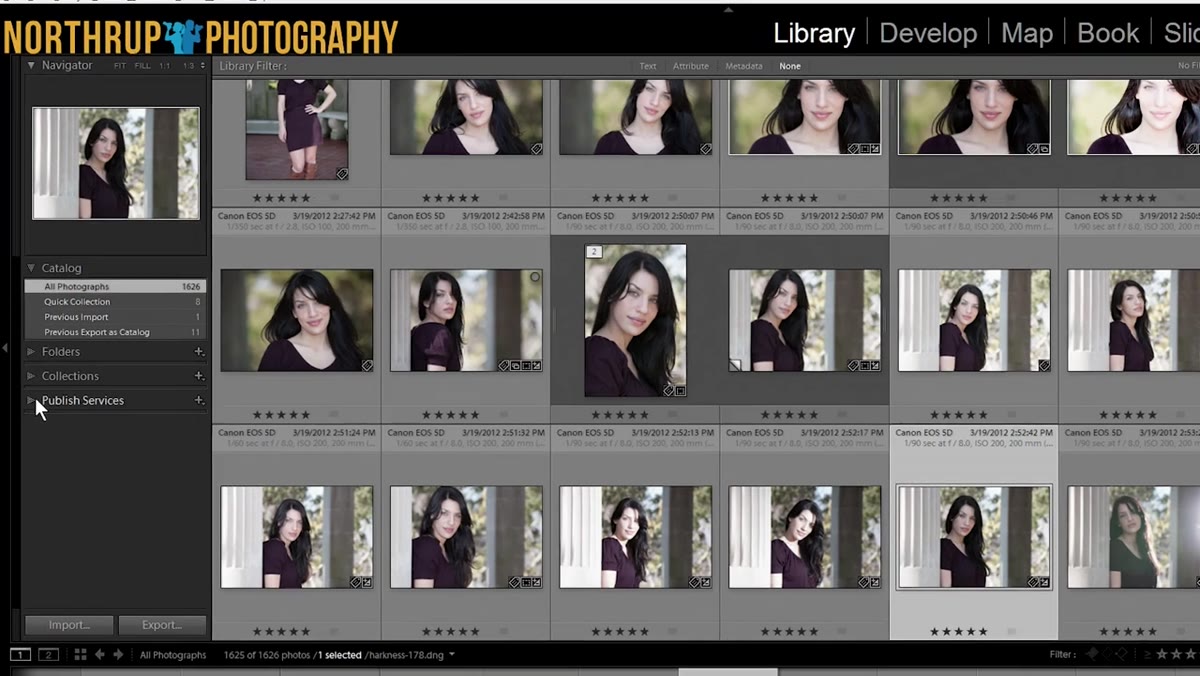This screenshot has height=676, width=1200.
Task: Select All Photographs in Catalog
Action: pos(115,287)
